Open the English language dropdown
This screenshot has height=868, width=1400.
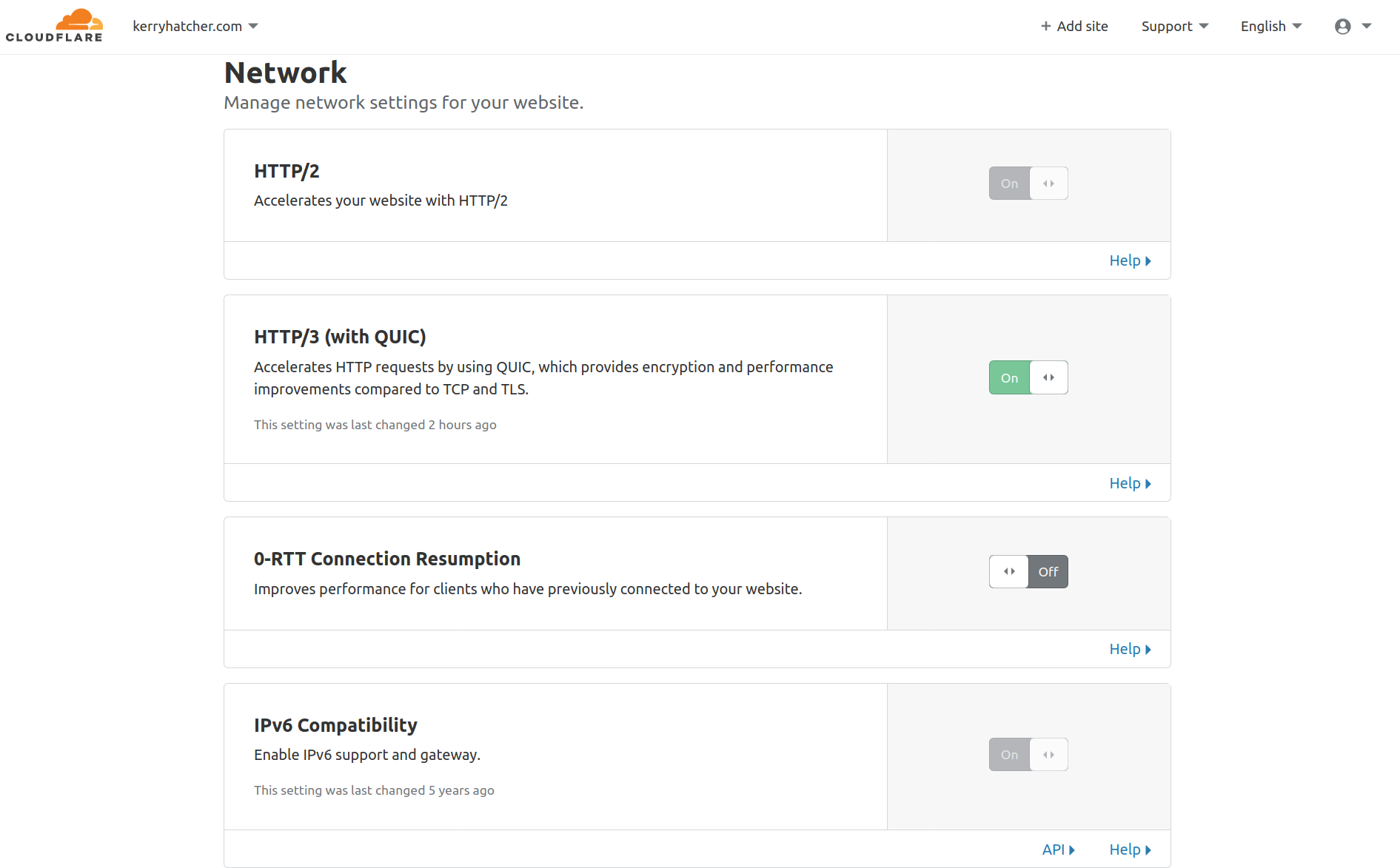(1270, 27)
